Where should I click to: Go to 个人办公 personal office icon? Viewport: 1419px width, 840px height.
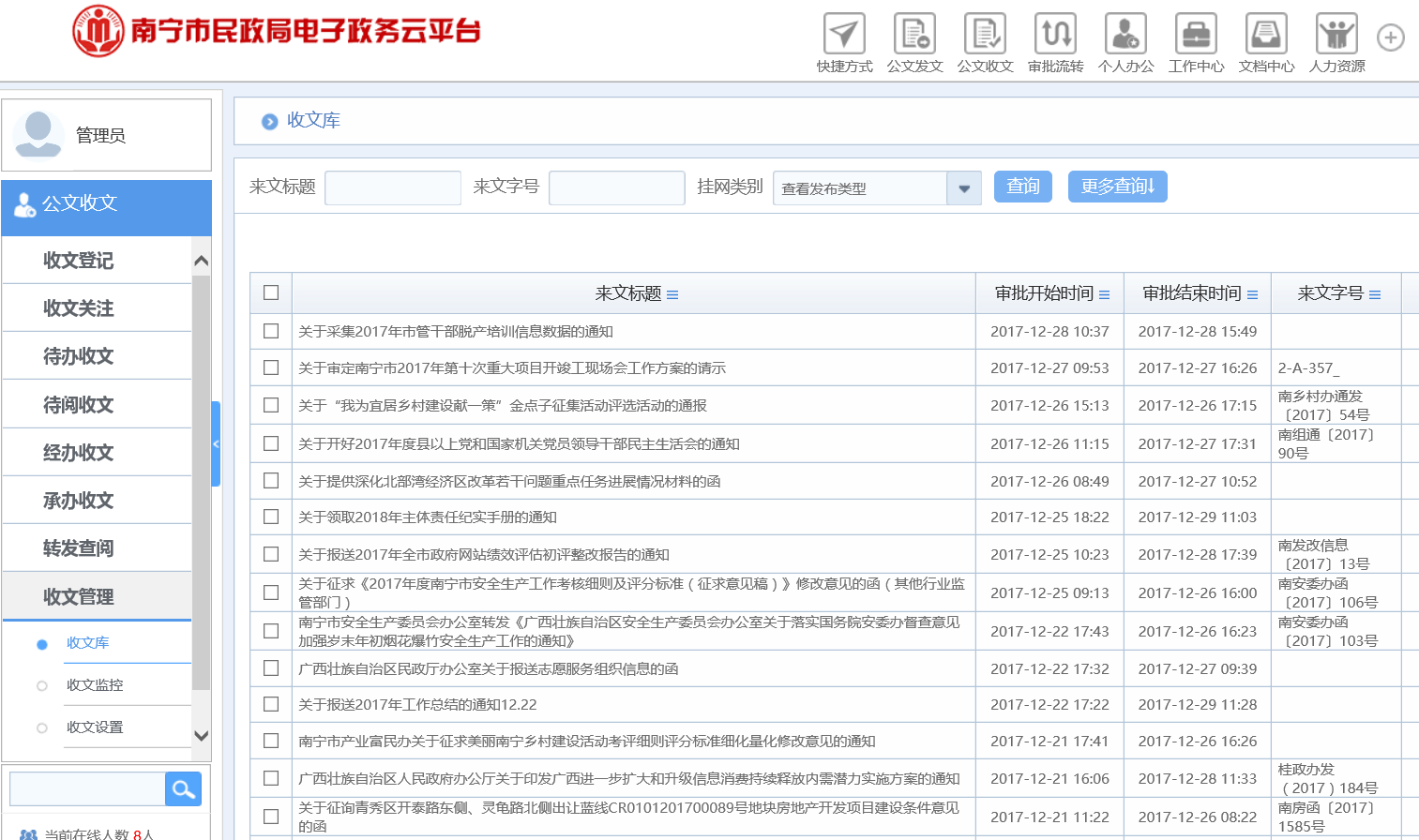click(x=1125, y=35)
